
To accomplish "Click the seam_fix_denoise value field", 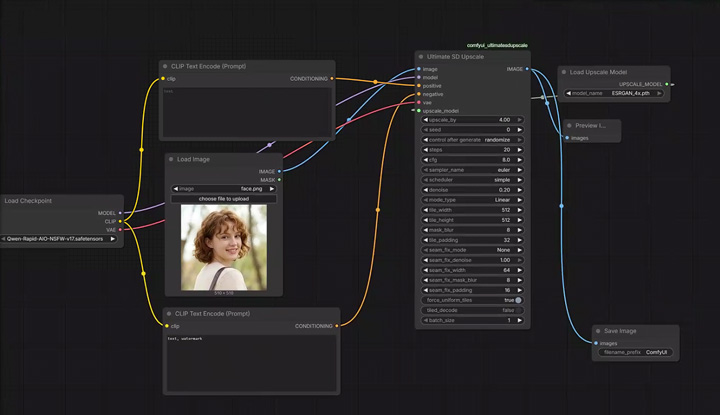I will click(x=472, y=260).
